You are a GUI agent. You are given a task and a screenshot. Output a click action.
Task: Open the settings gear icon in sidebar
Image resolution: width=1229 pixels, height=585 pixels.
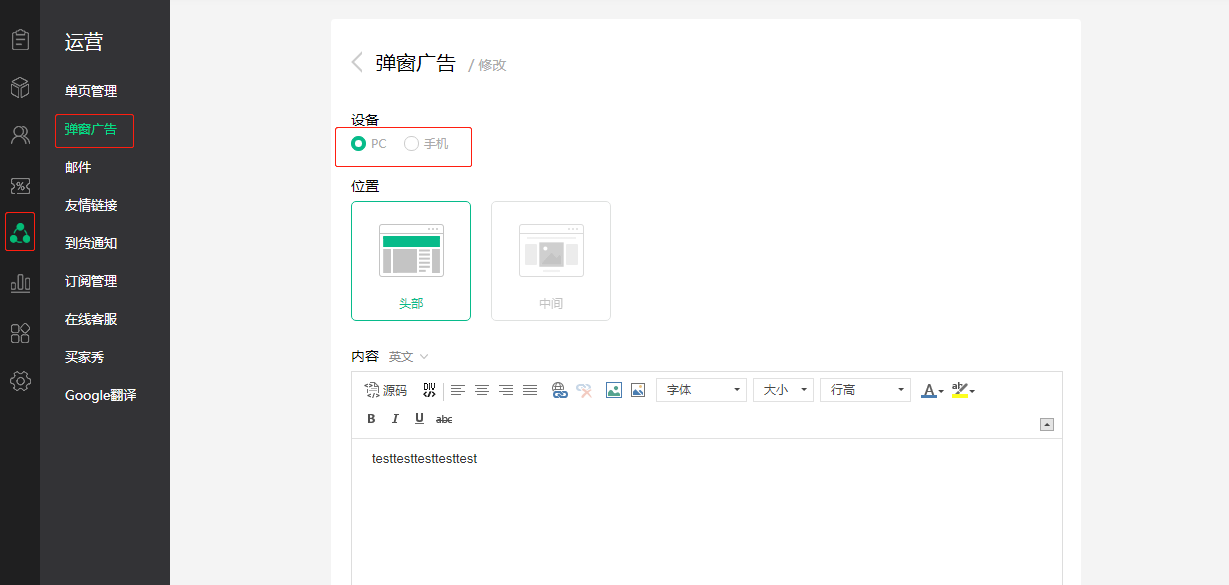[20, 381]
